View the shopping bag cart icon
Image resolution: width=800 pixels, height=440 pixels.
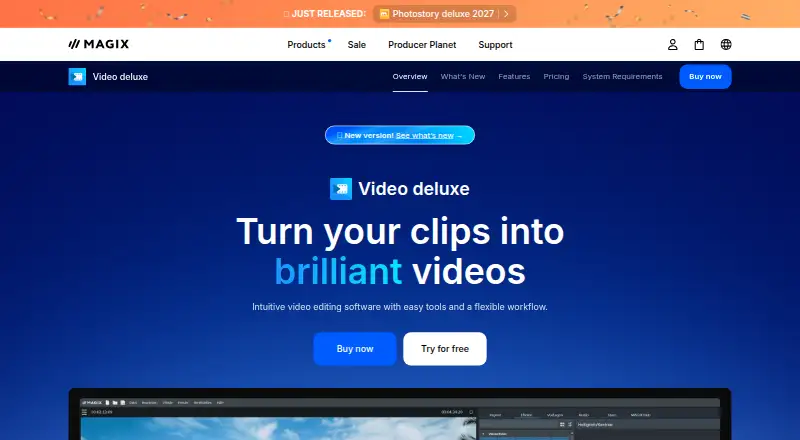[x=699, y=44]
